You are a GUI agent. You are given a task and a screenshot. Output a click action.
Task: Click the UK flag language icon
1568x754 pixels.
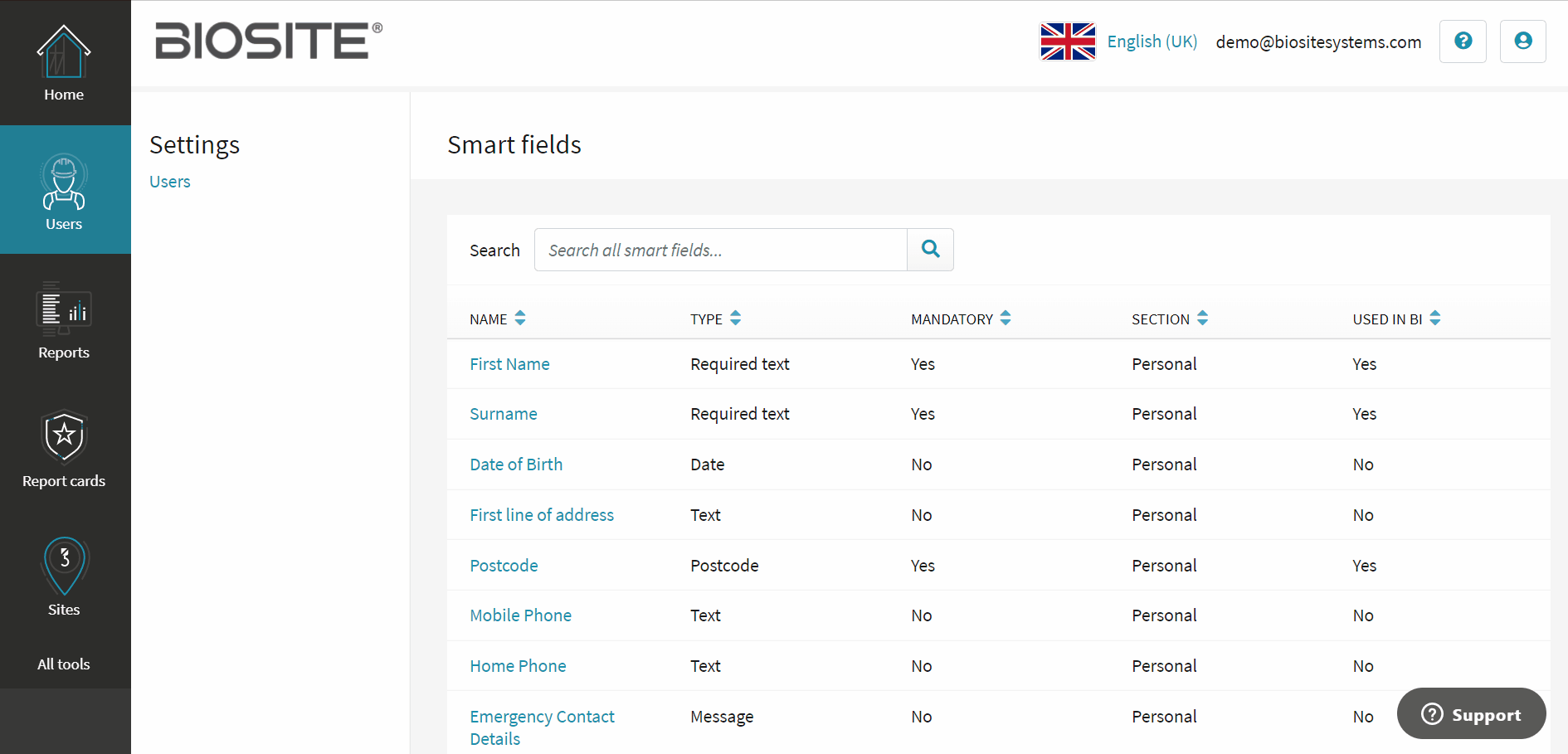click(x=1068, y=41)
